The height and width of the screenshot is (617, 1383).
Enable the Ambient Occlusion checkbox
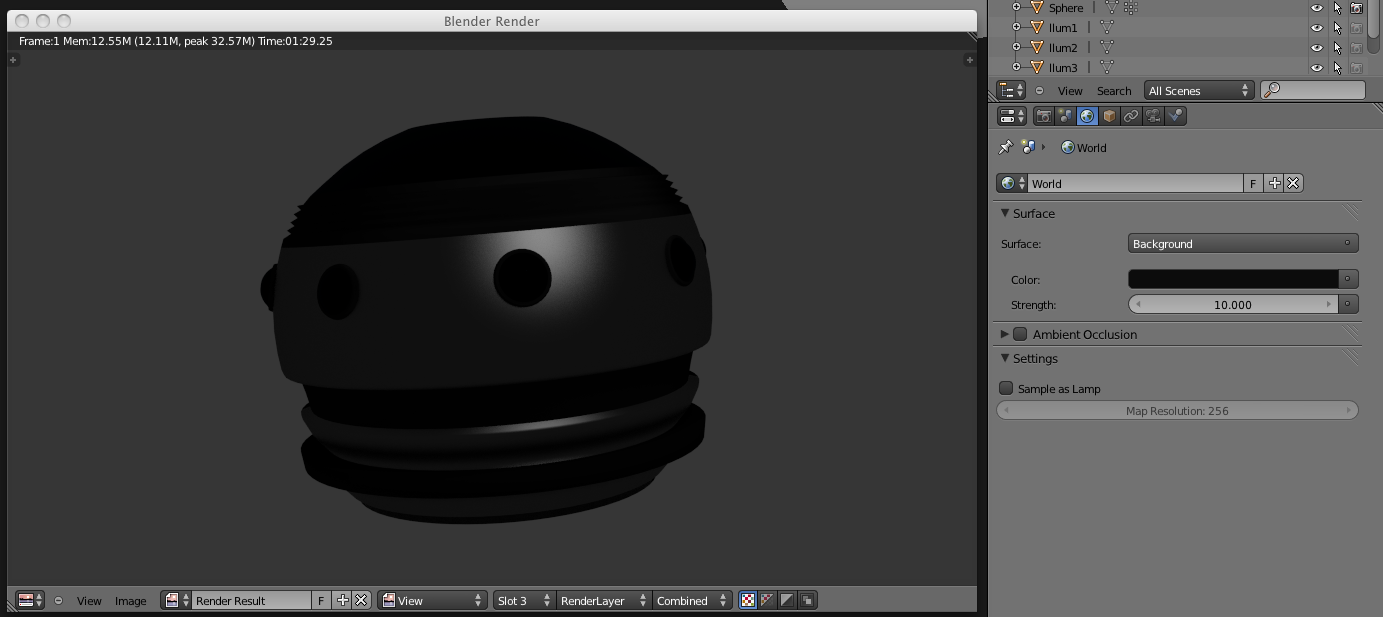[1020, 334]
